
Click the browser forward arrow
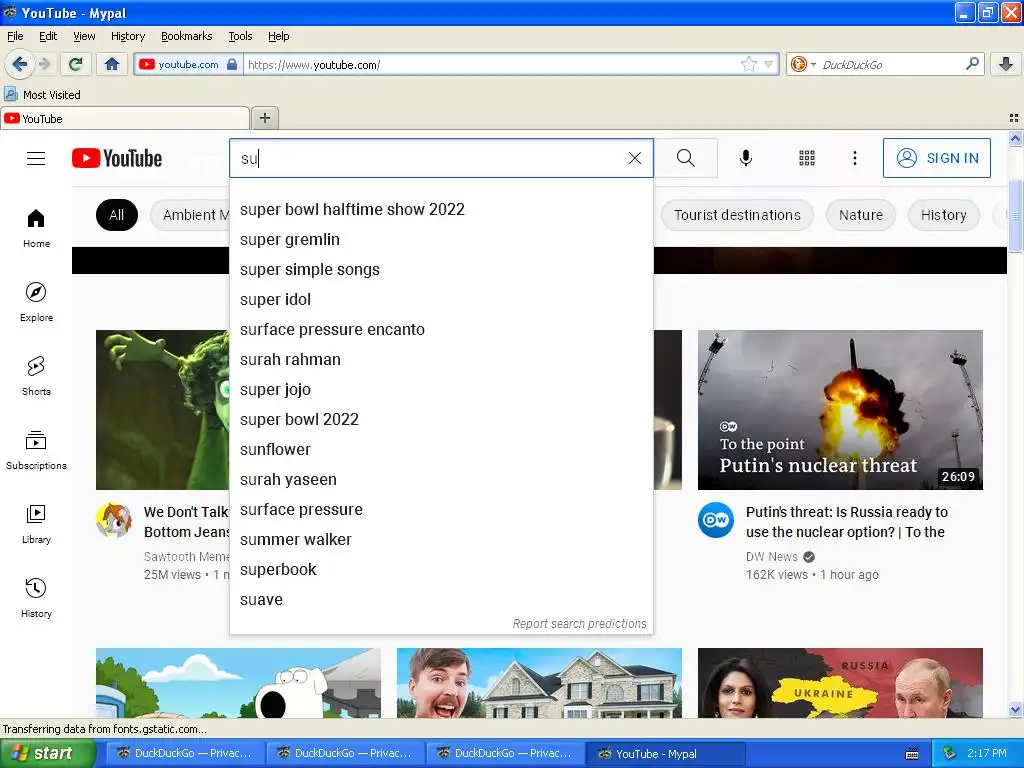(44, 64)
